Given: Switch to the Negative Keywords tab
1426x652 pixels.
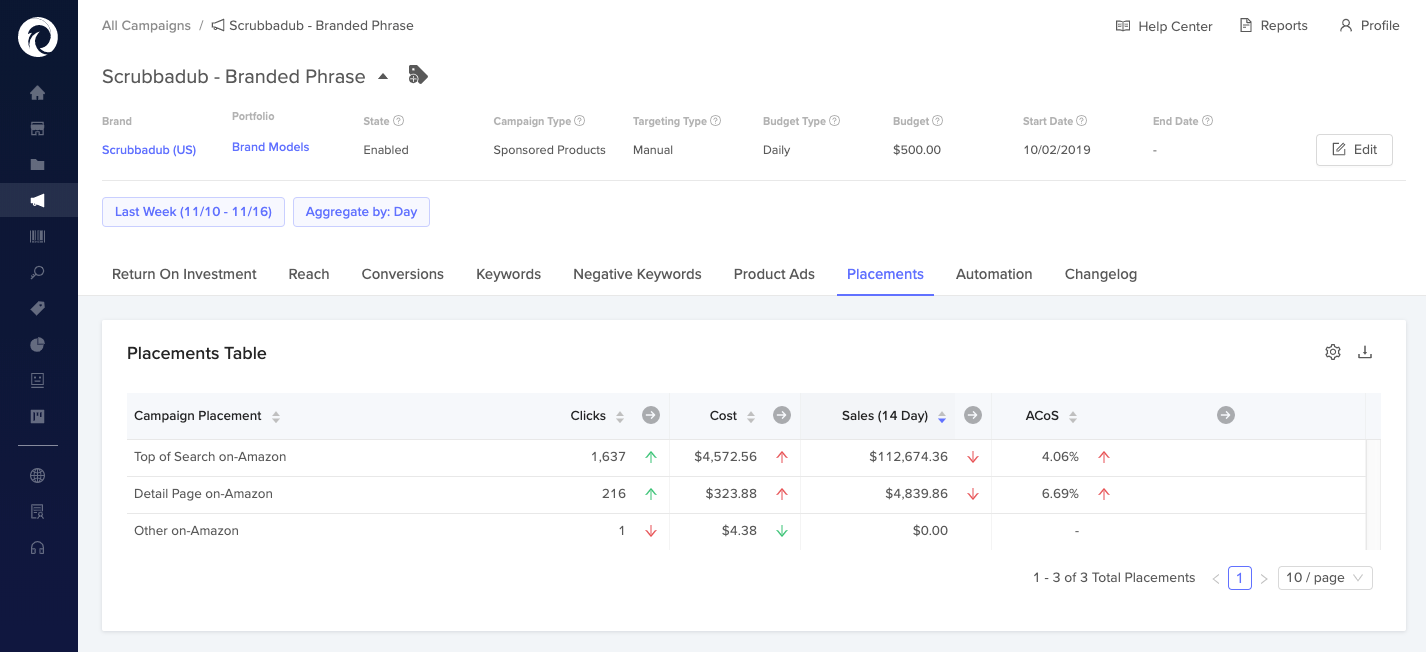Looking at the screenshot, I should [x=637, y=274].
